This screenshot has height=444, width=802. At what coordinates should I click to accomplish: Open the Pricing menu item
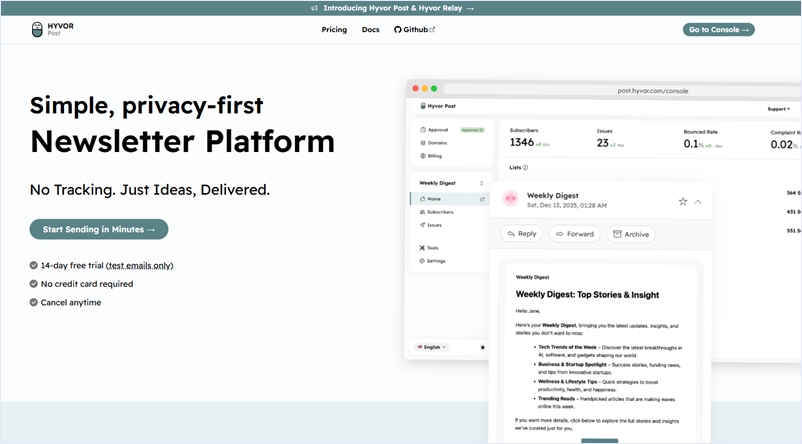(334, 30)
